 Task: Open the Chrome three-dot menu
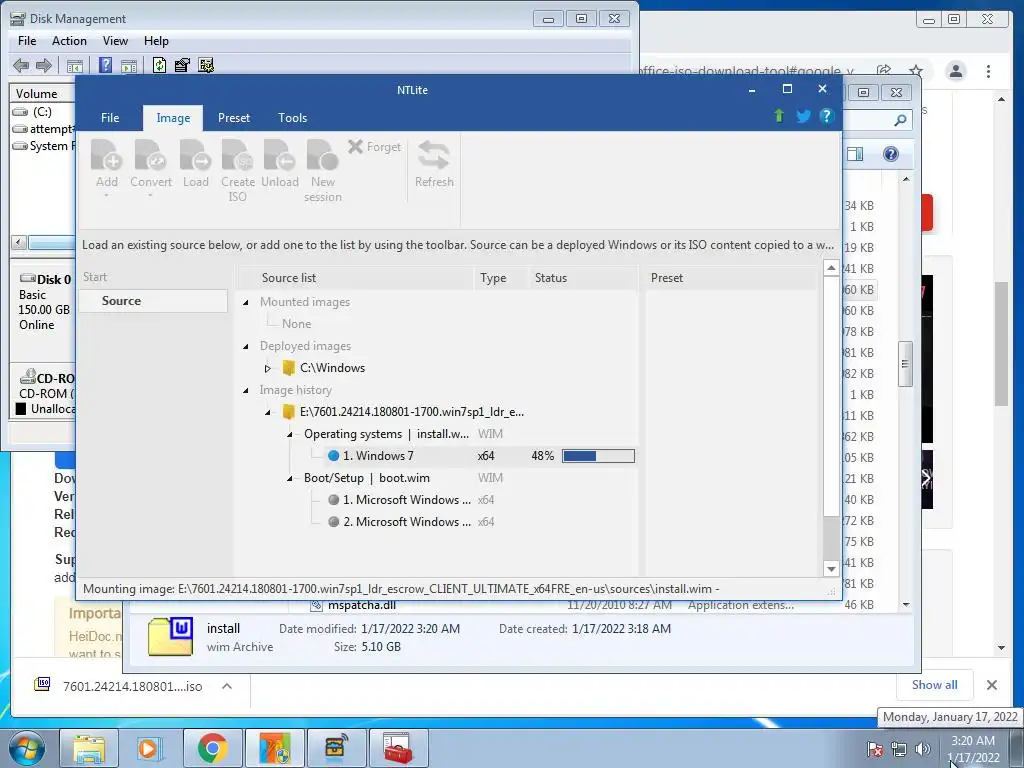pyautogui.click(x=988, y=71)
